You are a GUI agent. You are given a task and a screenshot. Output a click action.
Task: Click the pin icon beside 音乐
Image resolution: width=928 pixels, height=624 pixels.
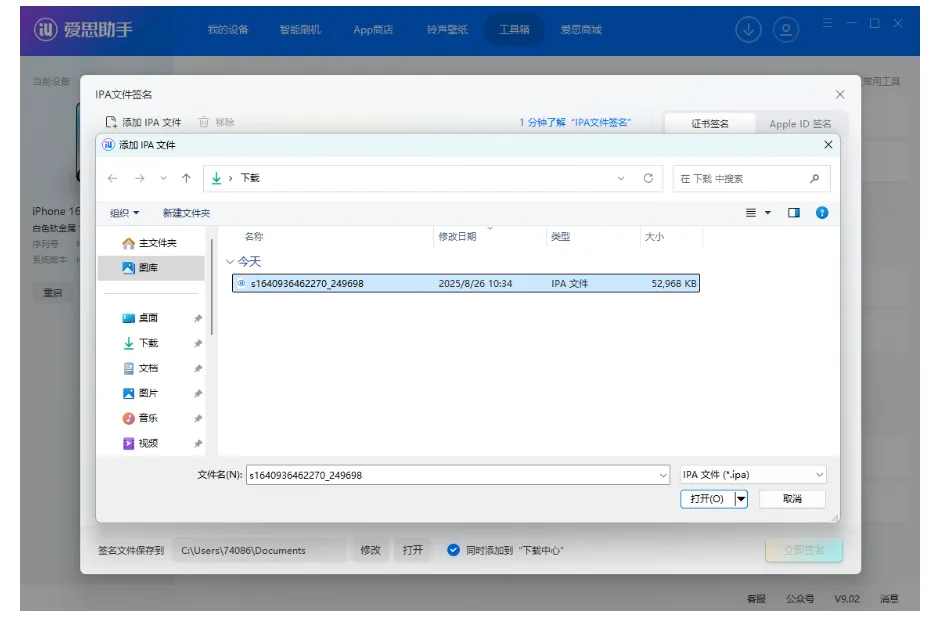point(198,419)
